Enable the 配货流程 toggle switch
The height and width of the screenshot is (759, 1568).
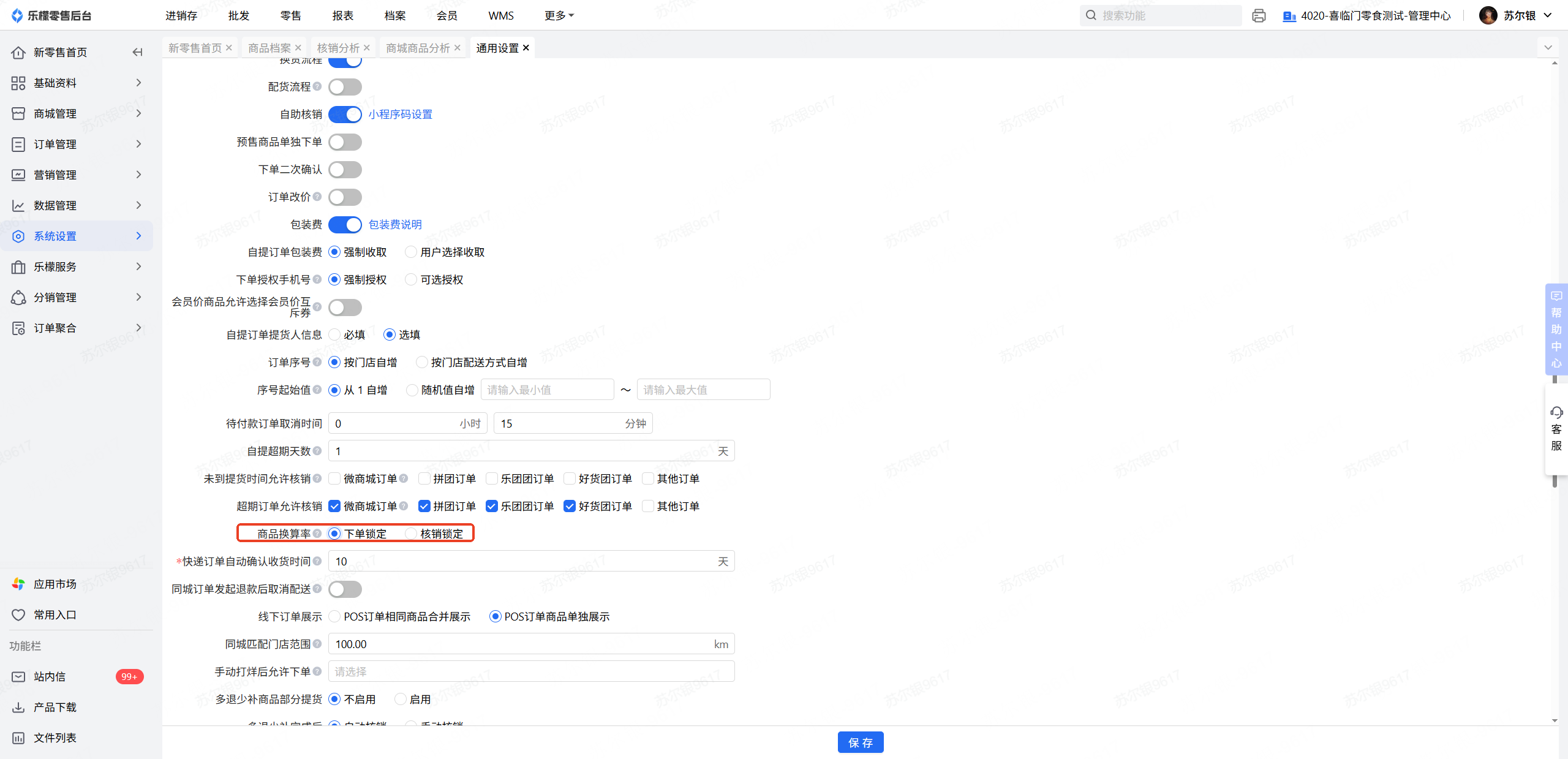point(345,87)
